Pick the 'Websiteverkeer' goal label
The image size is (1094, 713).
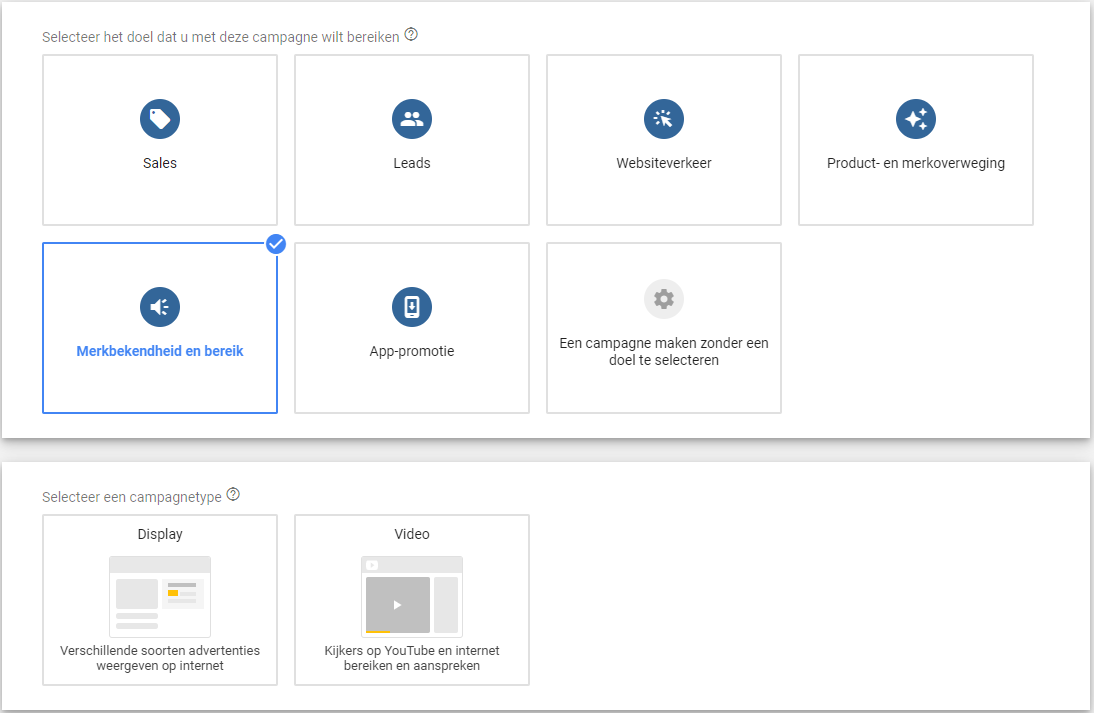(x=664, y=163)
